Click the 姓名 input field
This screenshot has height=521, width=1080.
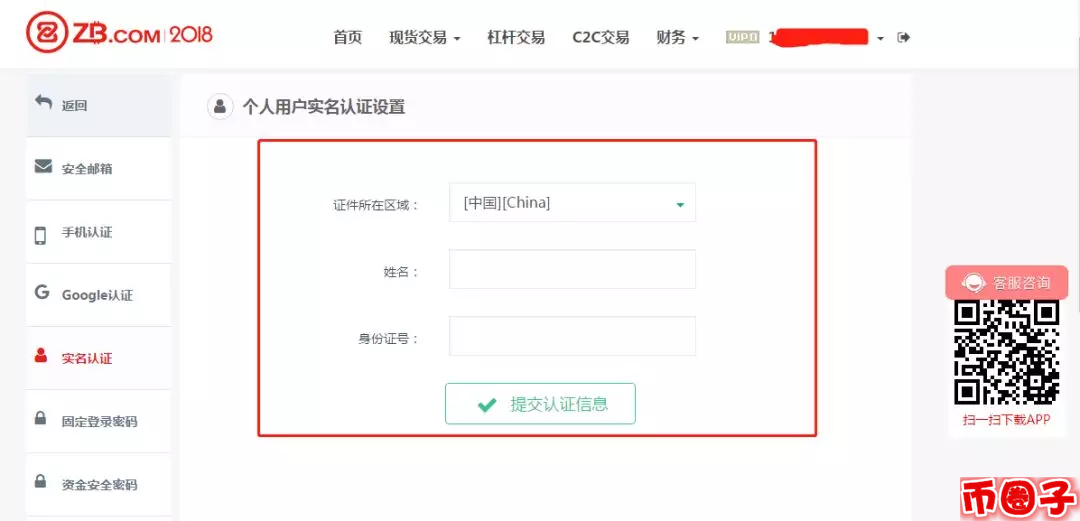(572, 269)
